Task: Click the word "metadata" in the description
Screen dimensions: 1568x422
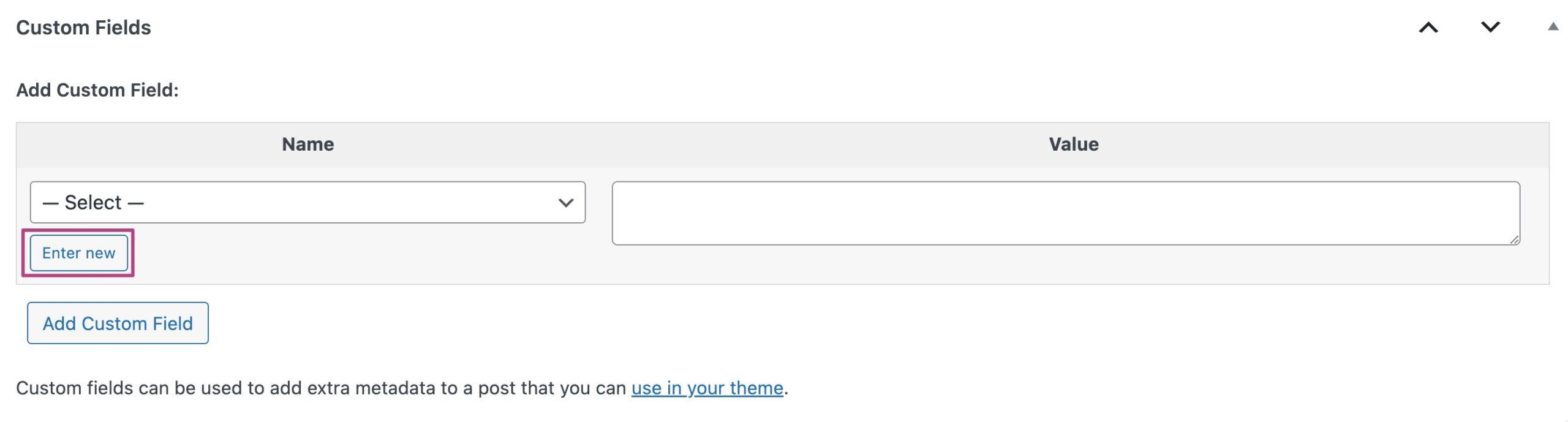Action: [395, 388]
